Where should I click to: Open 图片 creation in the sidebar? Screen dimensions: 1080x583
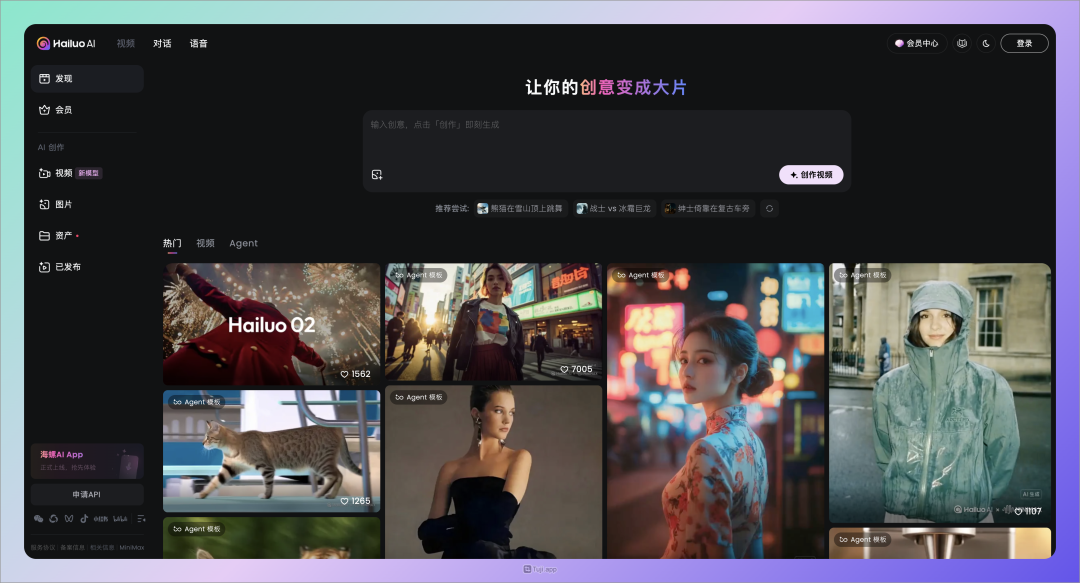[87, 204]
